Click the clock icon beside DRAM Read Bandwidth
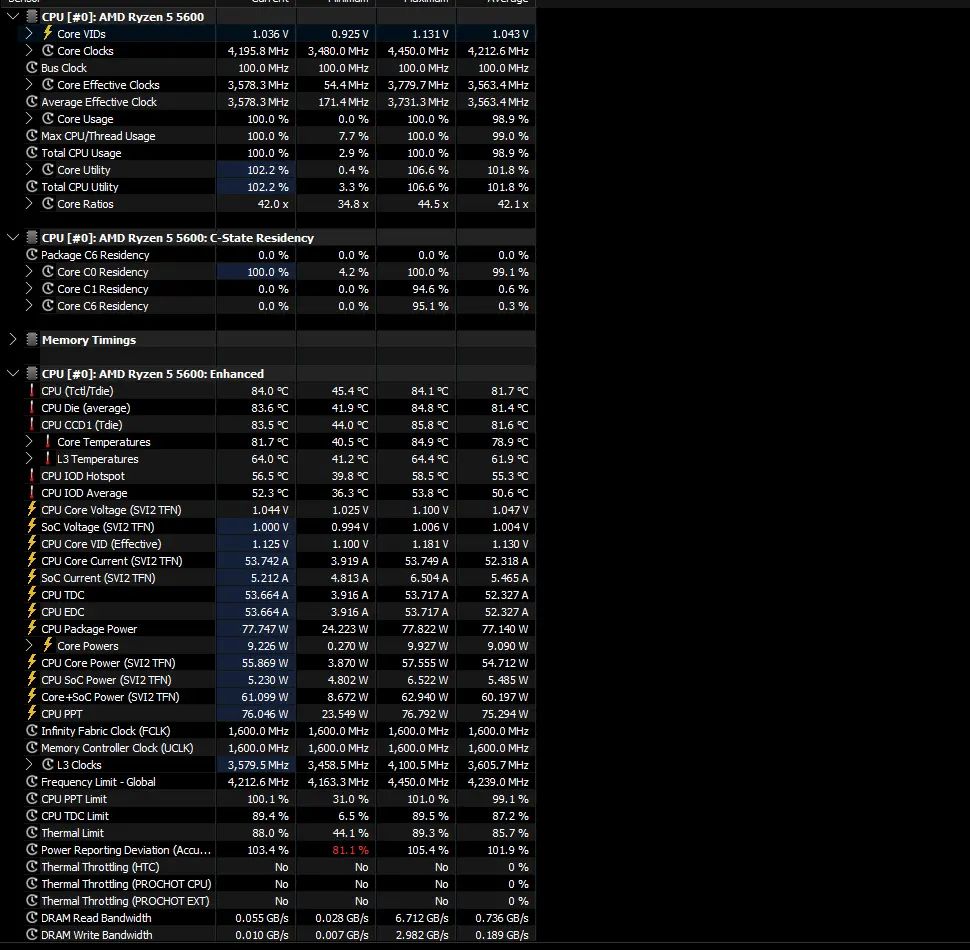This screenshot has height=950, width=970. pos(32,918)
